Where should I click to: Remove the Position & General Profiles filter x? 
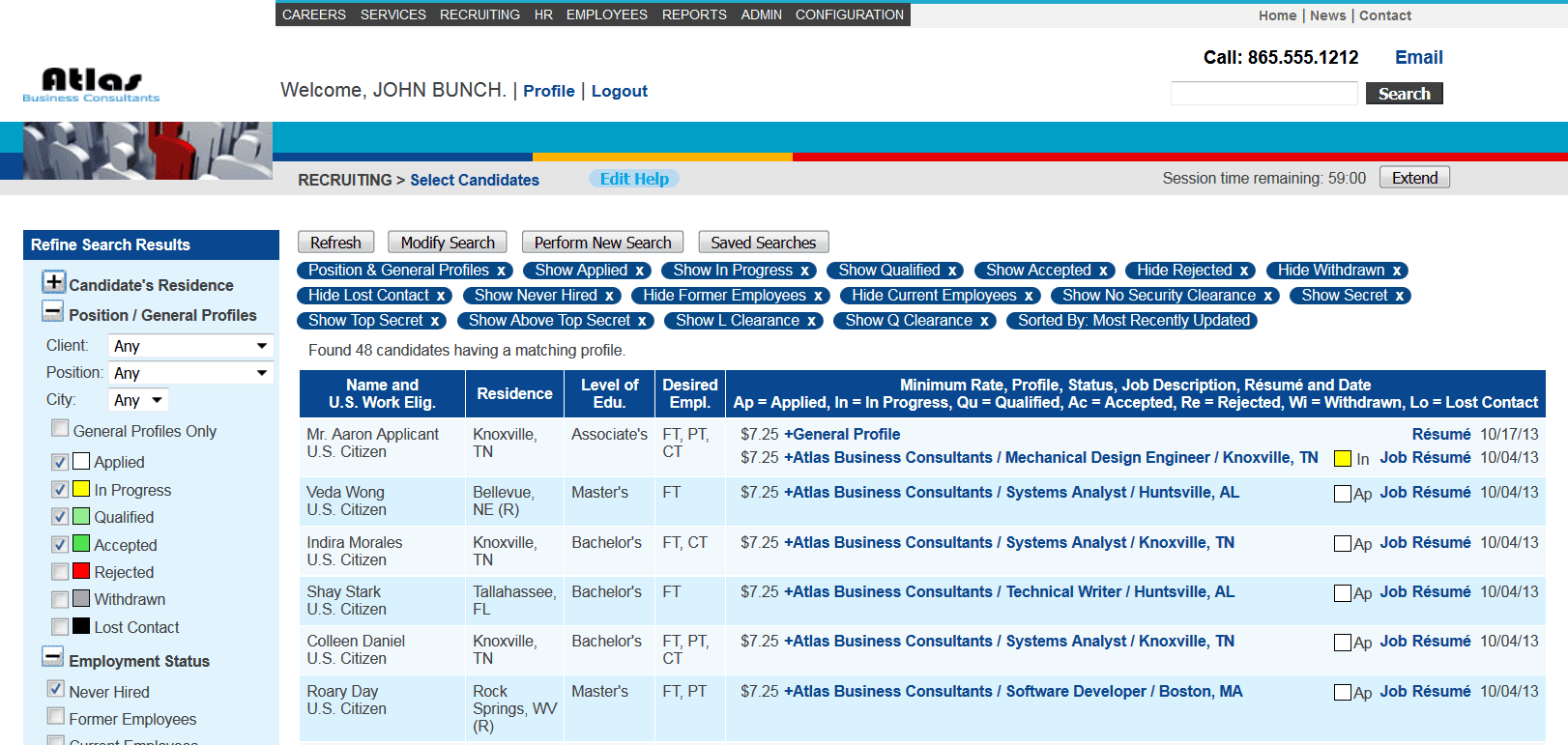coord(501,271)
